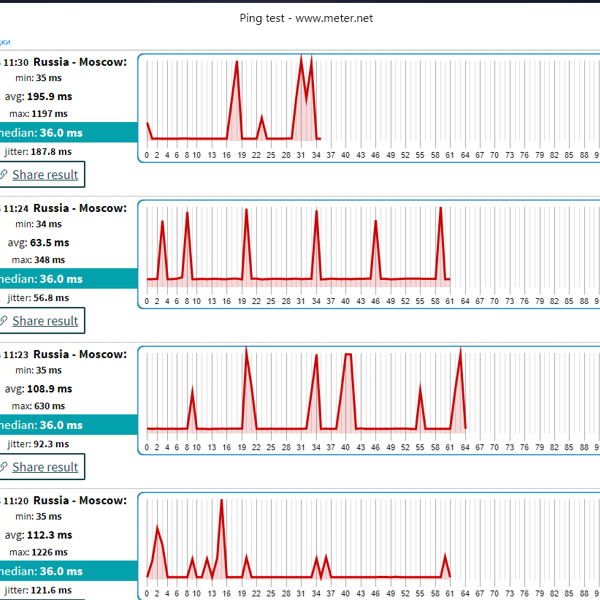Click the 'avg: 195.9 ms' value
The width and height of the screenshot is (600, 600).
(x=38, y=96)
